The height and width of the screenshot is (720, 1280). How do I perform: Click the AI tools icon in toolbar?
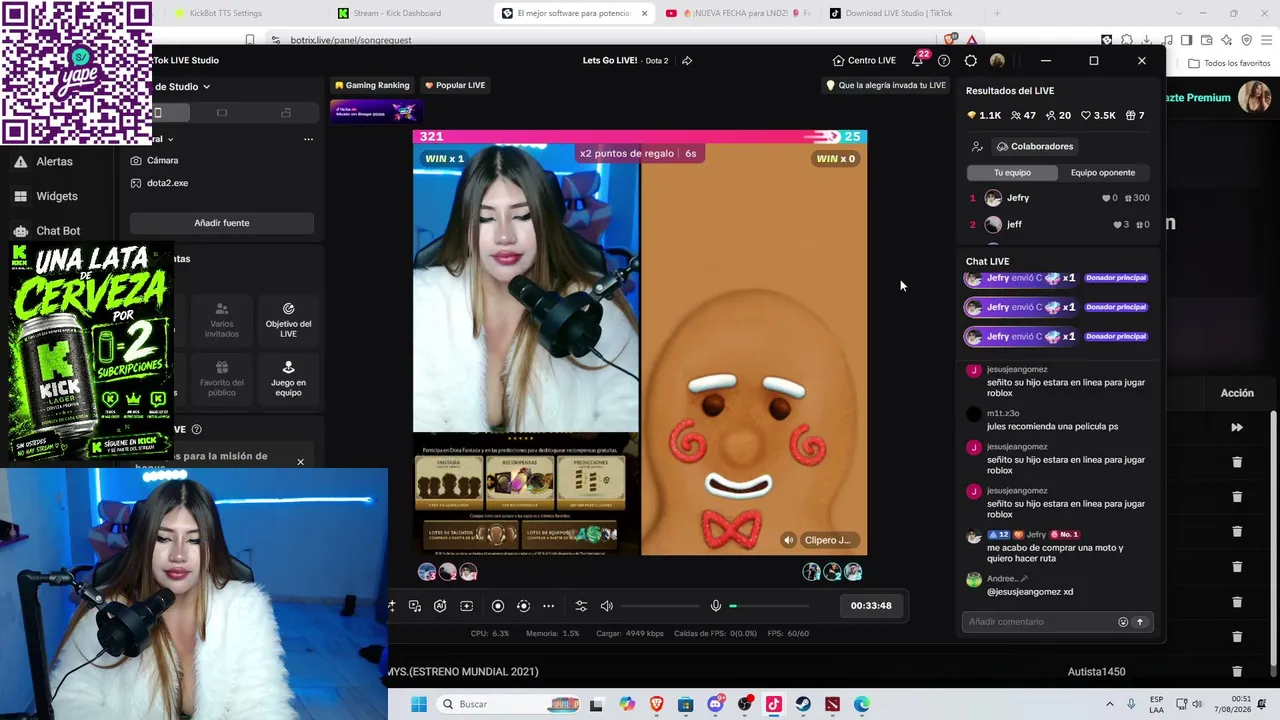[440, 606]
